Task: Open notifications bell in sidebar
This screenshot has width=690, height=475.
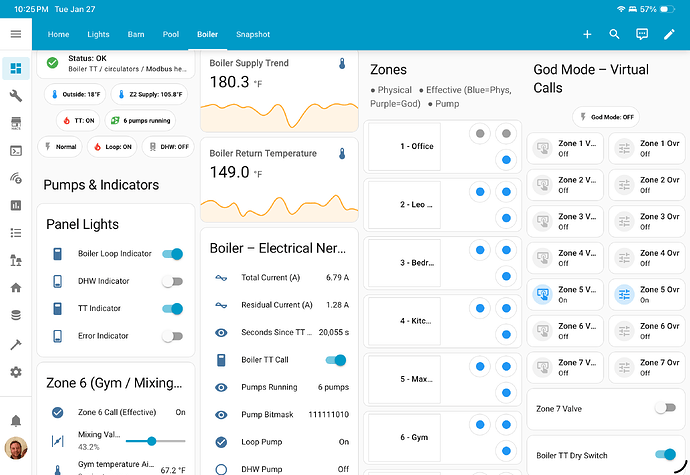Action: coord(16,420)
